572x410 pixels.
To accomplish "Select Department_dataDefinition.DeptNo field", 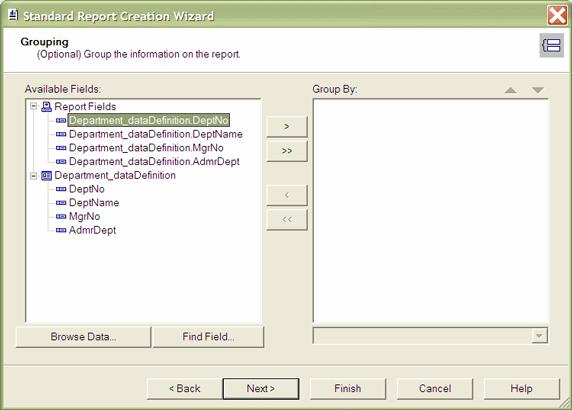I will 149,120.
